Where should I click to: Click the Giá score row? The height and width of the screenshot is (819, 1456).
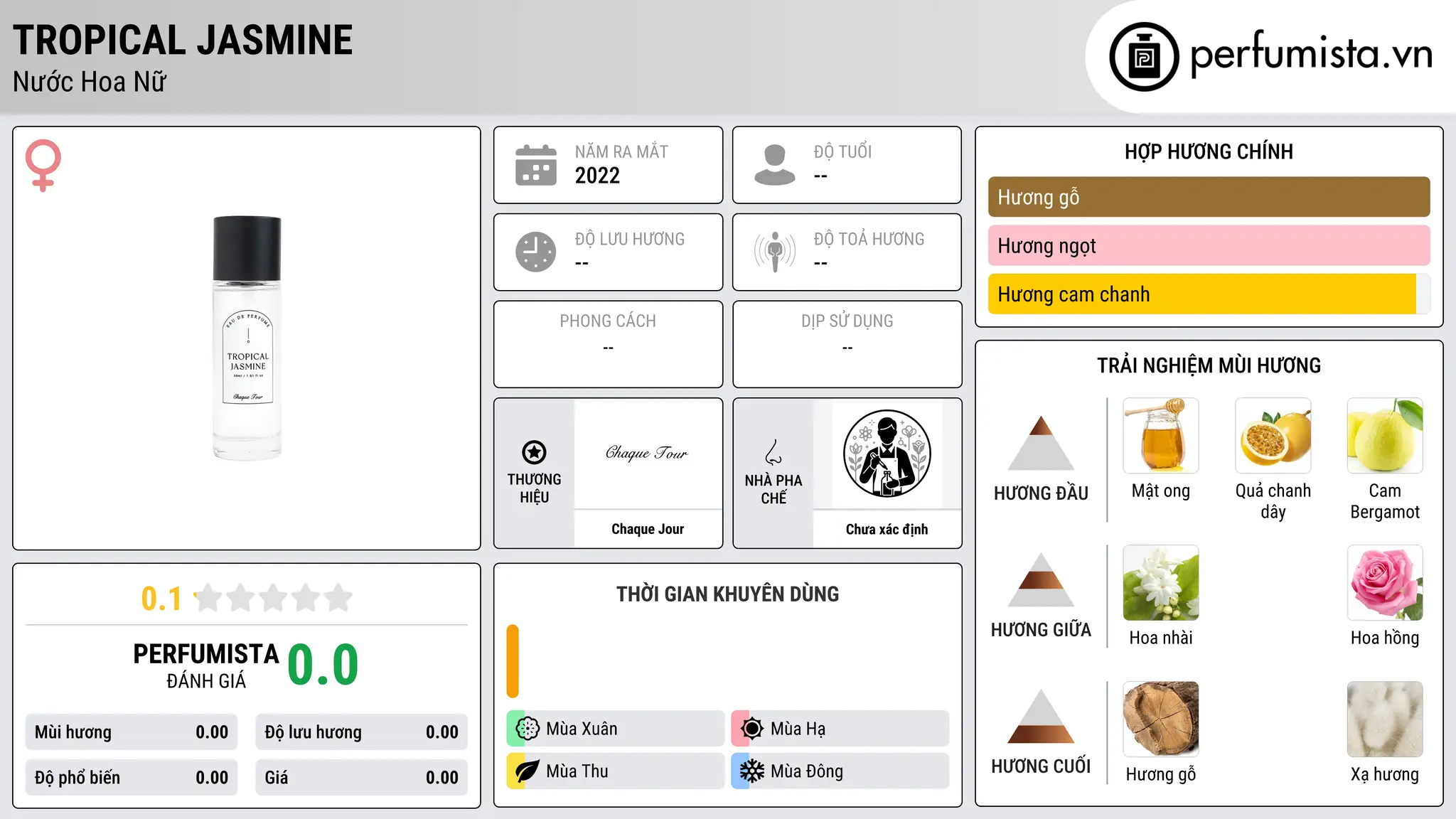point(361,778)
